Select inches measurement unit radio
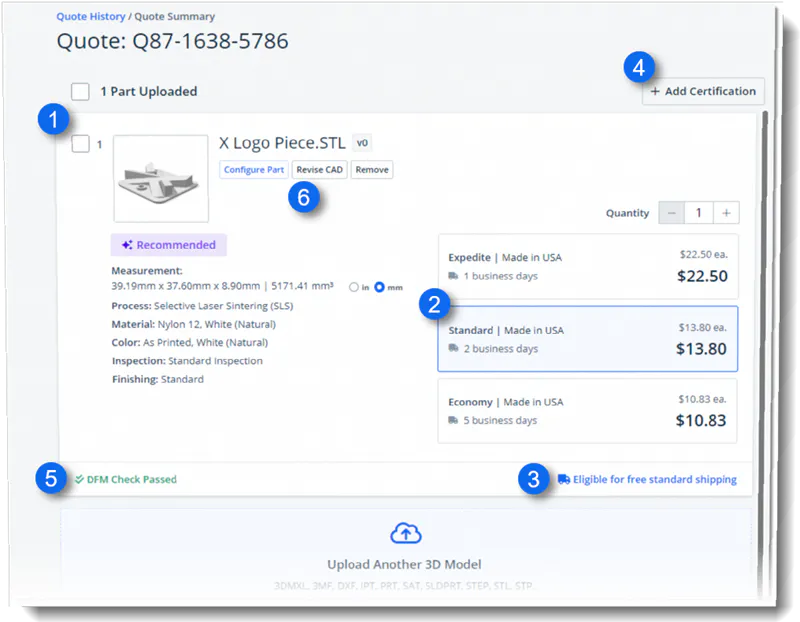Screen dimensions: 800x622 coord(354,287)
